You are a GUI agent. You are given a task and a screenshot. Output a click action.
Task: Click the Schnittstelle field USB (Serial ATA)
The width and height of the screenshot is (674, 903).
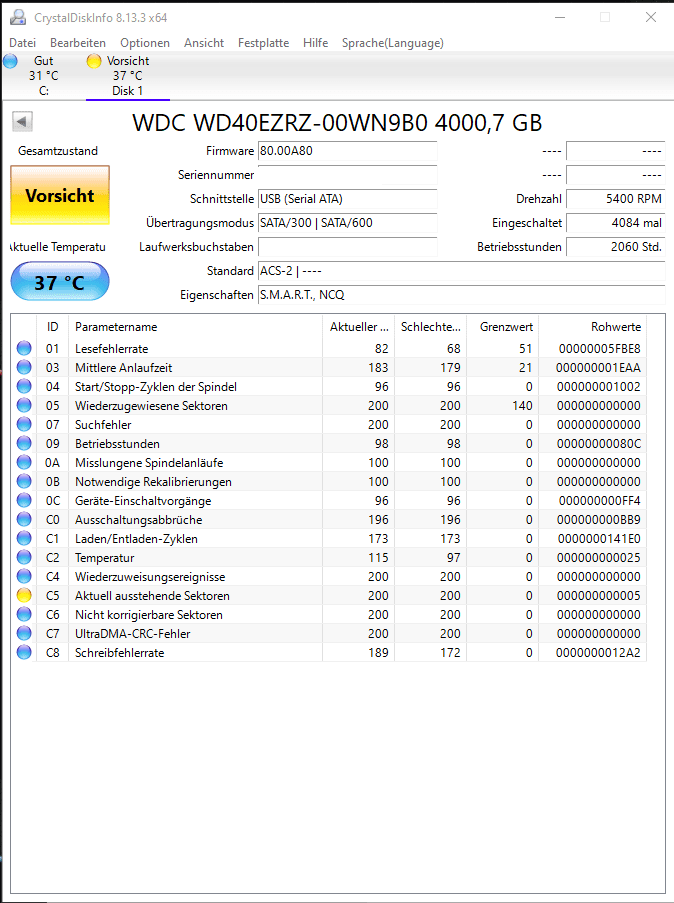click(x=347, y=199)
